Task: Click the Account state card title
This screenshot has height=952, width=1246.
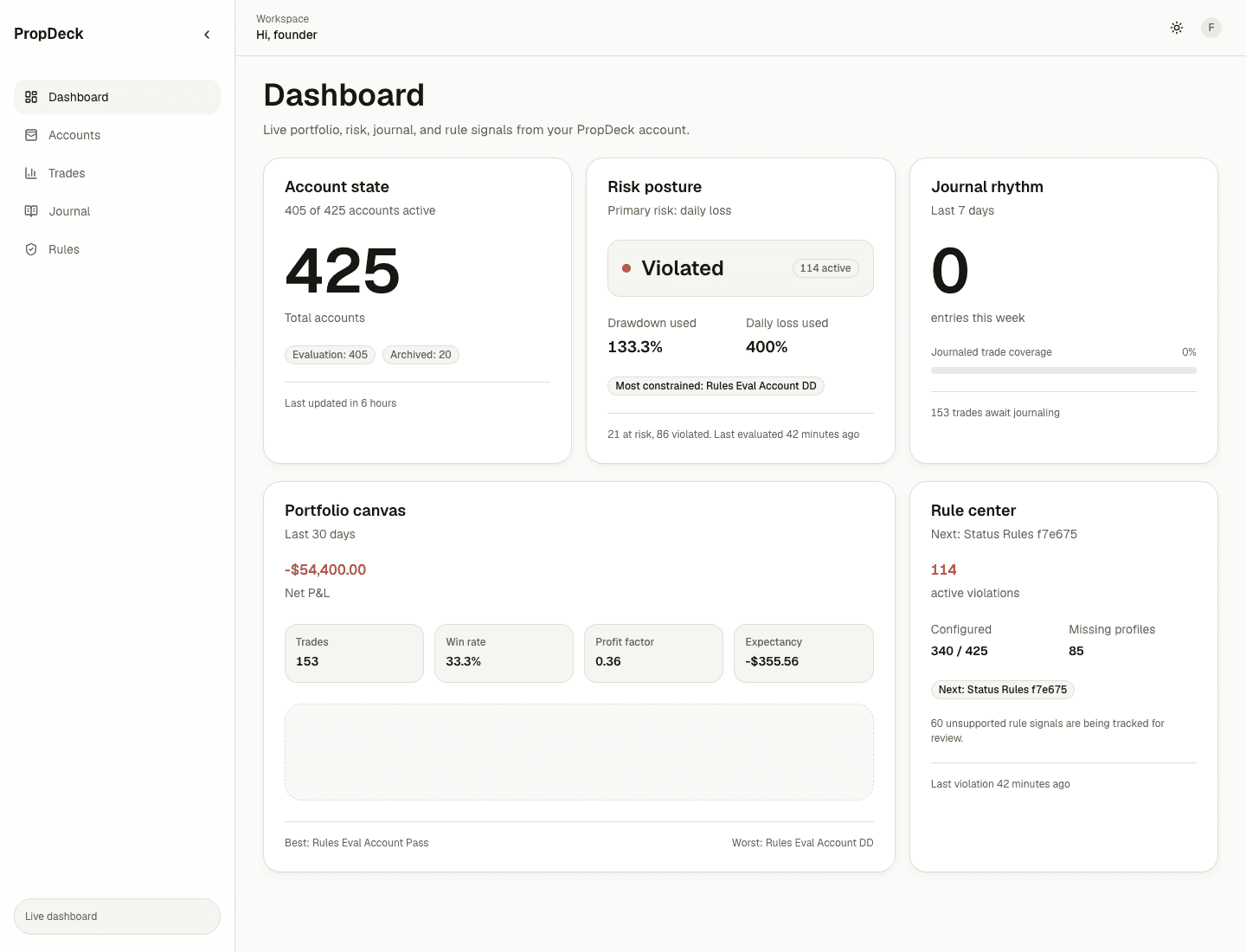Action: coord(337,187)
